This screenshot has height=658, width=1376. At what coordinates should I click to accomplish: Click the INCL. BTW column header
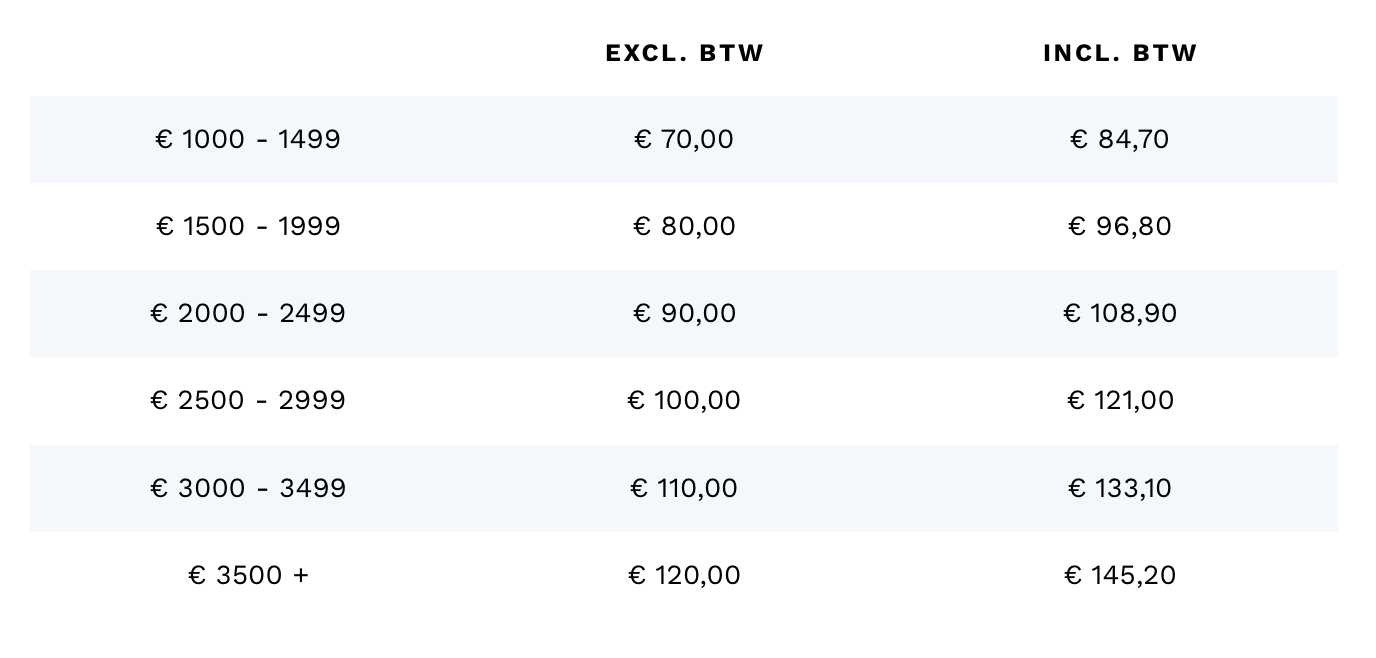[x=1120, y=53]
